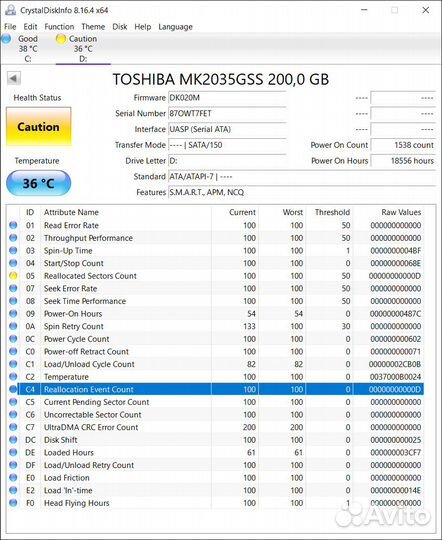Click the status icon for Reallocation Event Count
Screen dimensions: 442x540
(x=13, y=390)
